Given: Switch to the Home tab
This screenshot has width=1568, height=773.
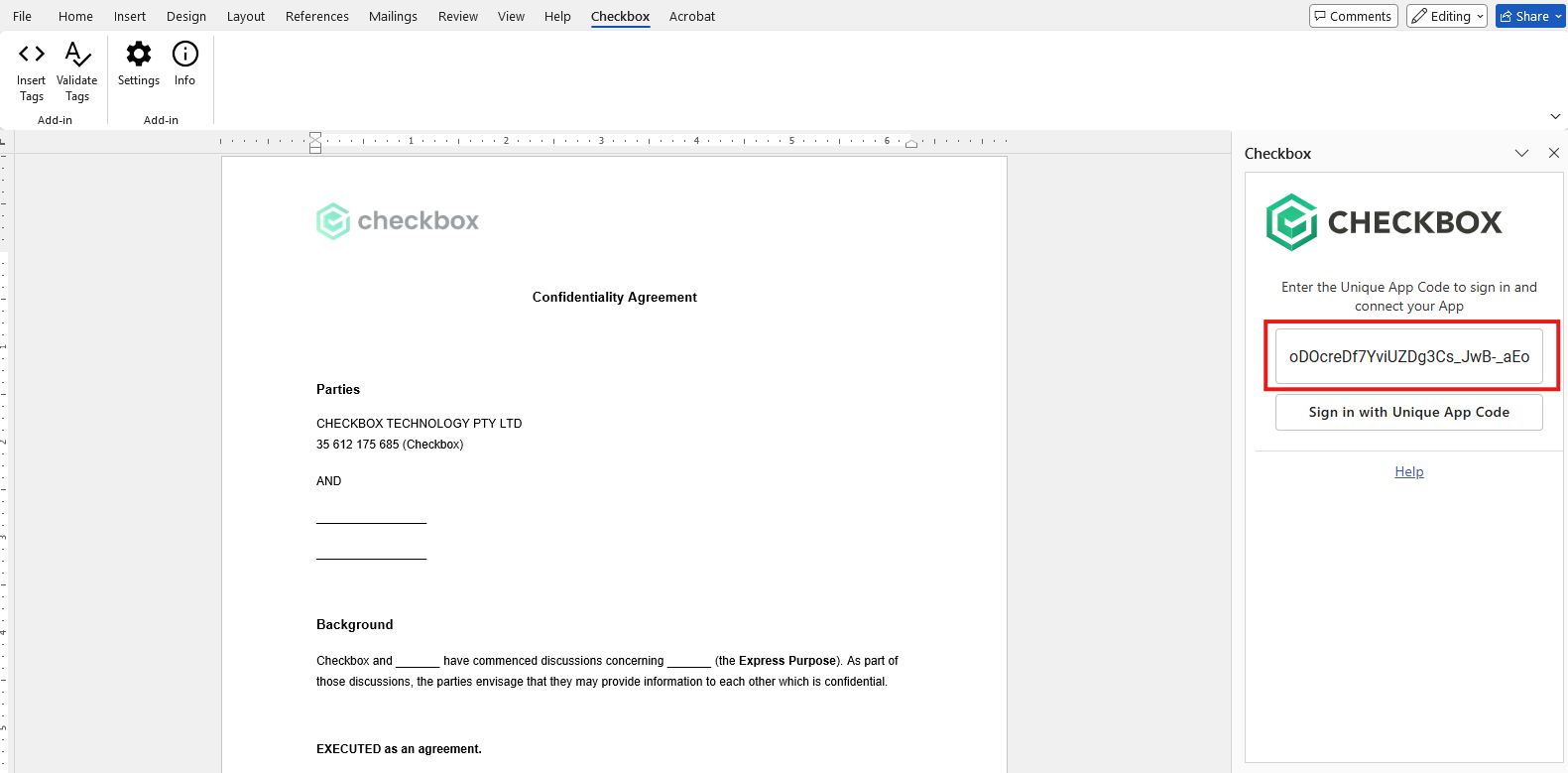Looking at the screenshot, I should [75, 16].
